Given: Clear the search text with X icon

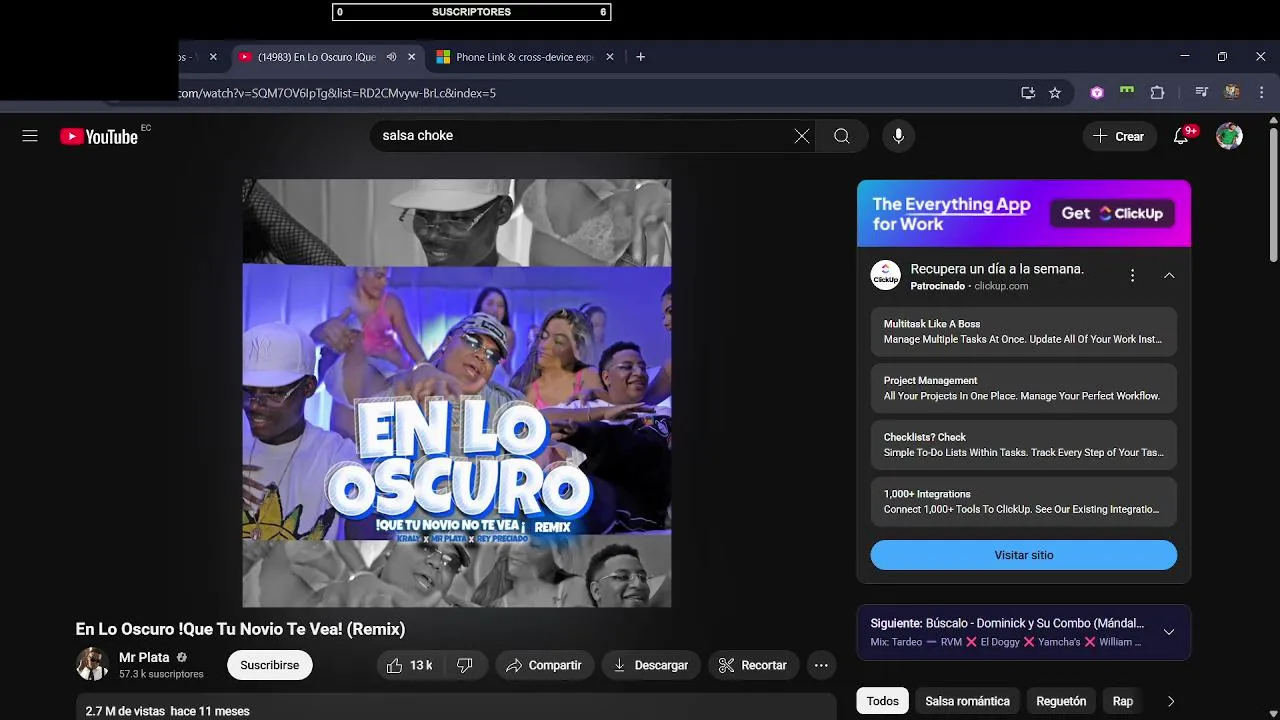Looking at the screenshot, I should [802, 136].
